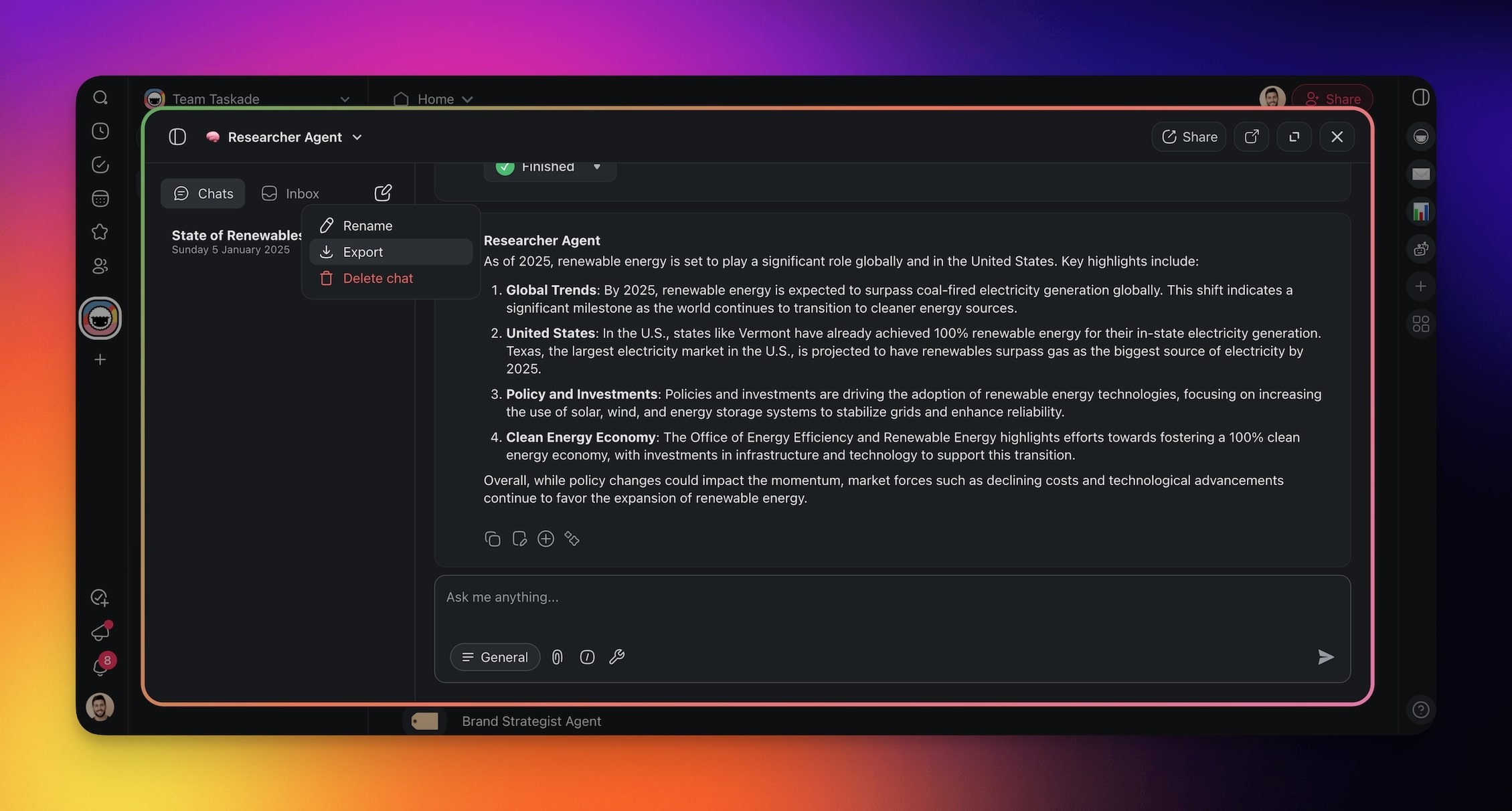1512x811 pixels.
Task: Expand the Researcher Agent dropdown
Action: click(x=357, y=137)
